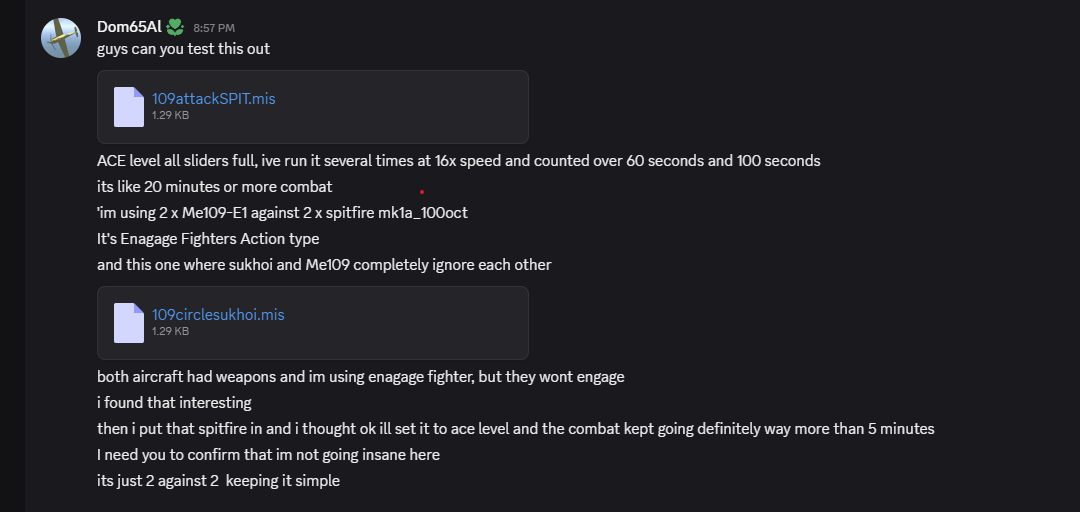The image size is (1080, 512).
Task: Click the message "guys can you test this out"
Action: point(183,49)
